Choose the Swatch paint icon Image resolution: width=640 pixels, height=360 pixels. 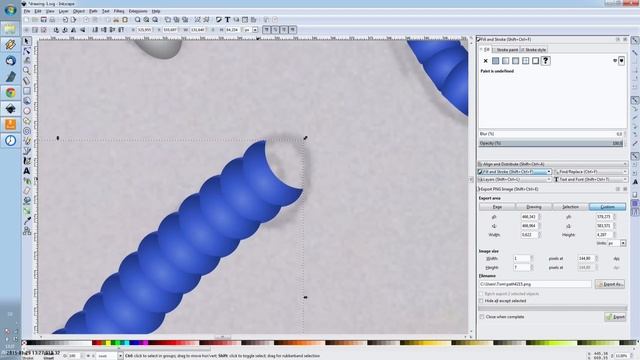coord(536,61)
